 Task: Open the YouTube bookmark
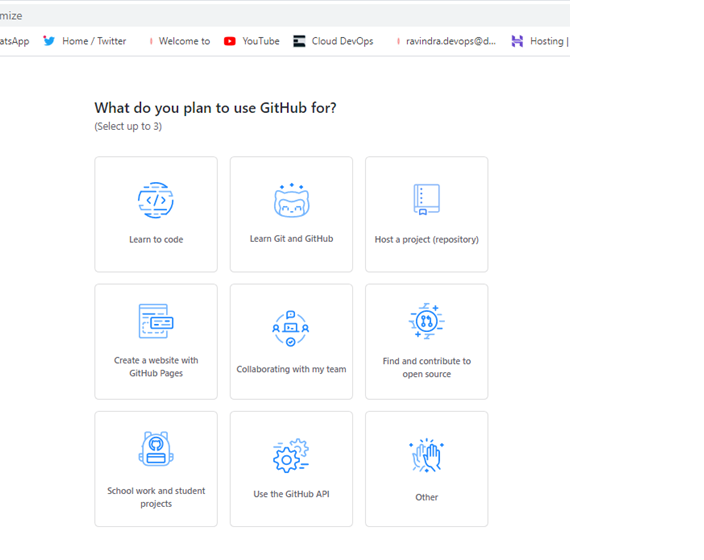tap(252, 41)
